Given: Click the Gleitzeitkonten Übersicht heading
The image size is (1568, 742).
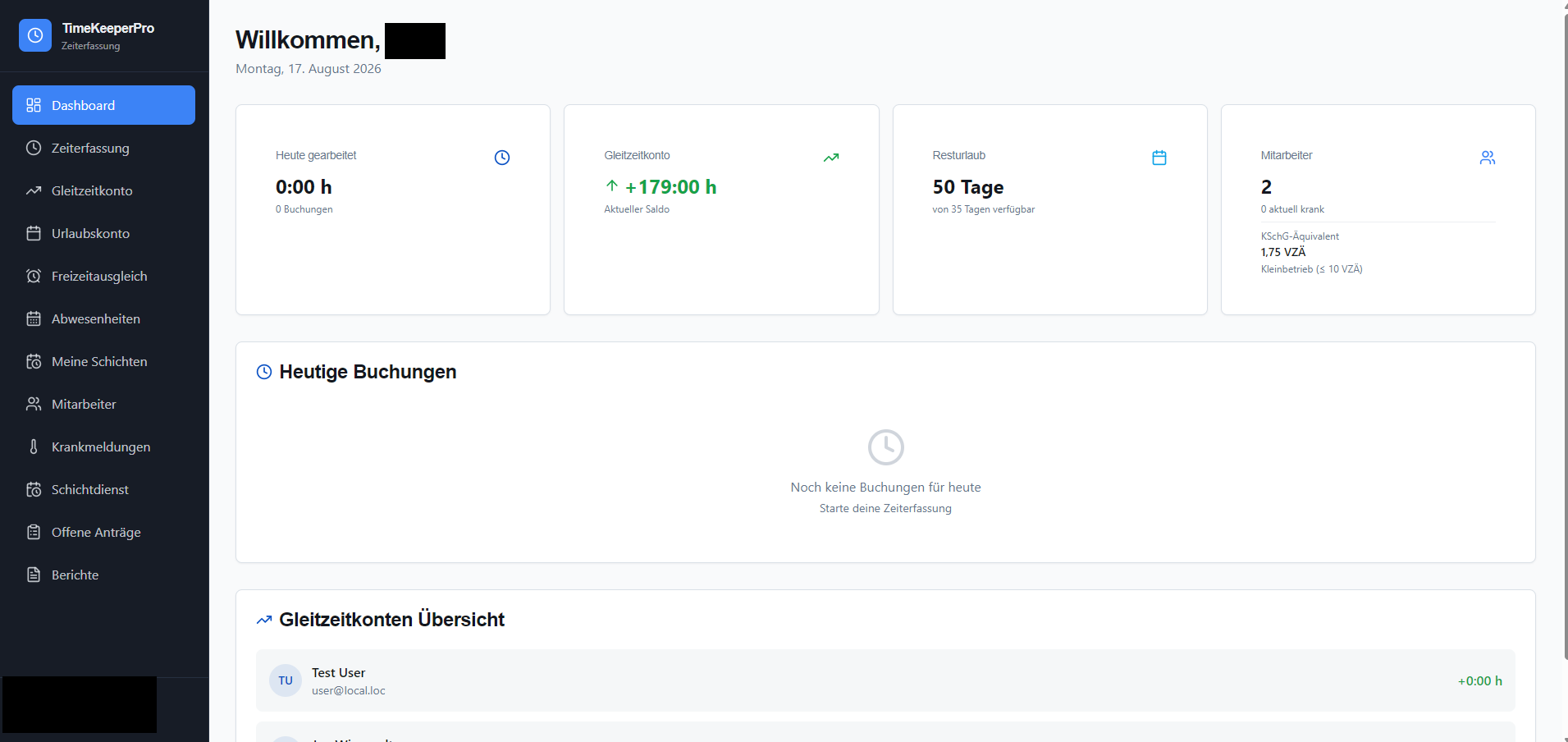Looking at the screenshot, I should point(391,620).
